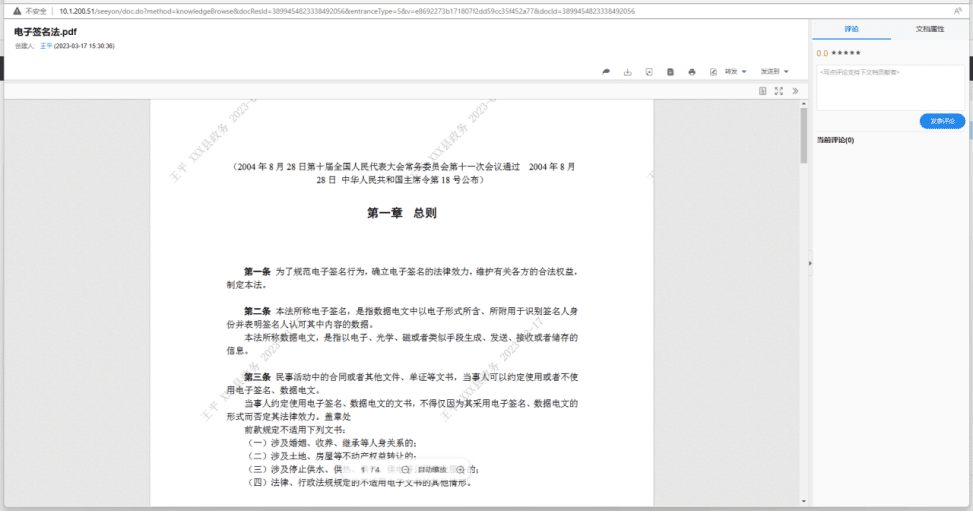Open the 自动缩放 zoom selector
This screenshot has width=973, height=512.
click(433, 470)
